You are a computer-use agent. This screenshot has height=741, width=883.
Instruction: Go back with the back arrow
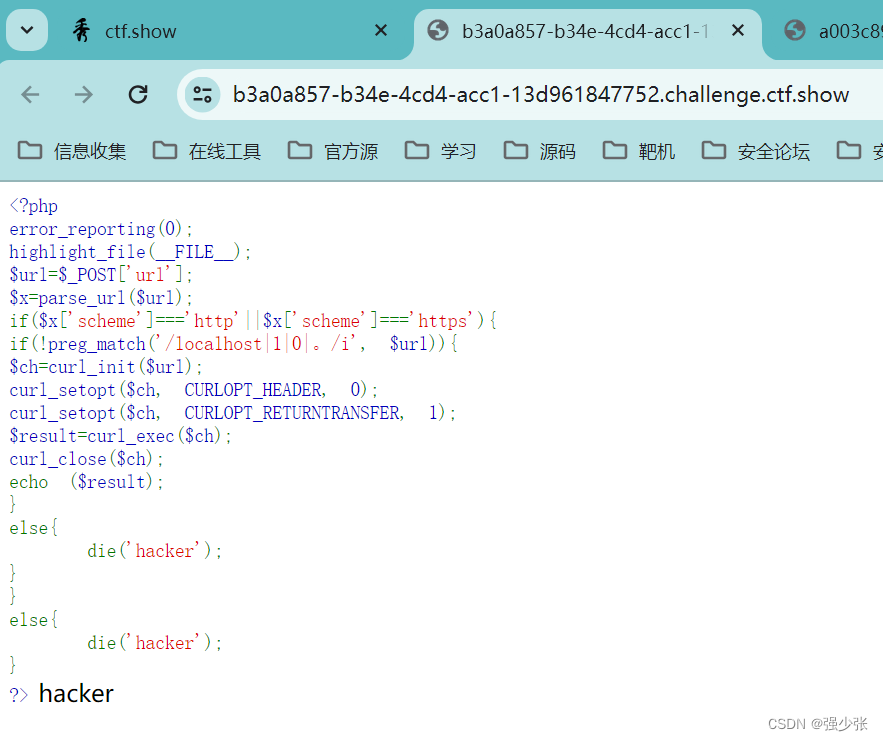pyautogui.click(x=30, y=94)
